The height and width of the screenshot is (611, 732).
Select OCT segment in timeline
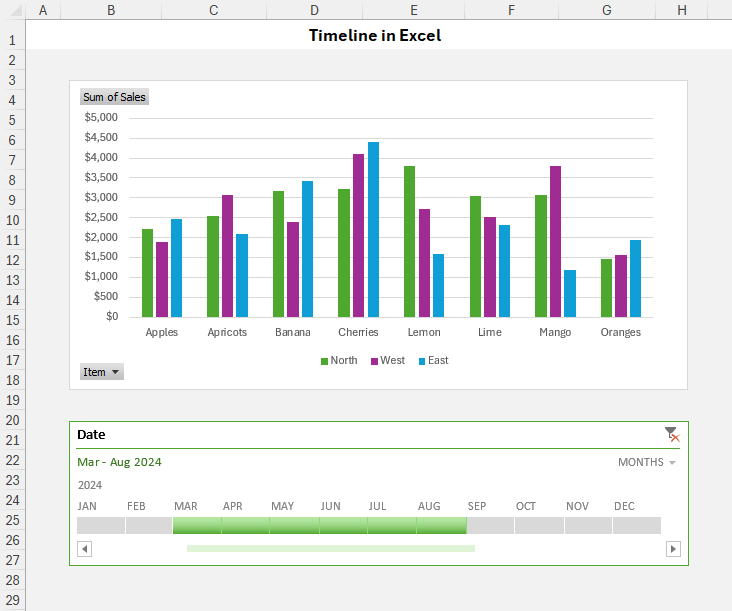540,526
